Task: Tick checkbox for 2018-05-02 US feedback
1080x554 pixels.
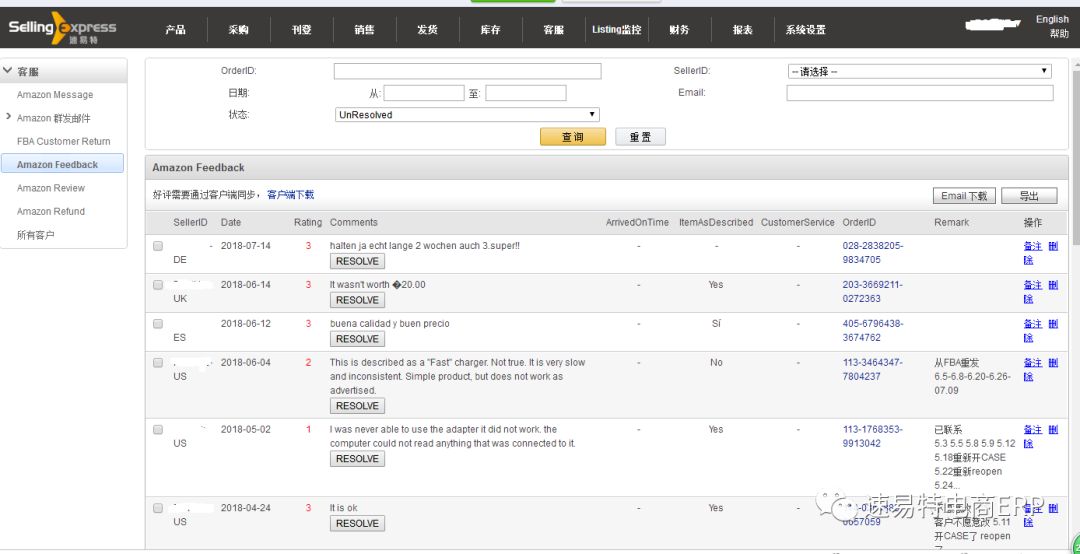Action: 158,429
